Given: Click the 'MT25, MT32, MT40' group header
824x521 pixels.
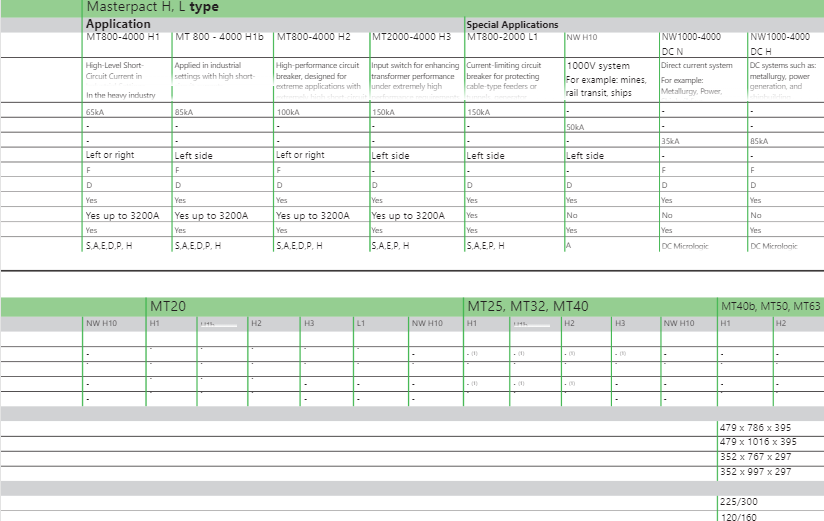Looking at the screenshot, I should click(x=527, y=305).
